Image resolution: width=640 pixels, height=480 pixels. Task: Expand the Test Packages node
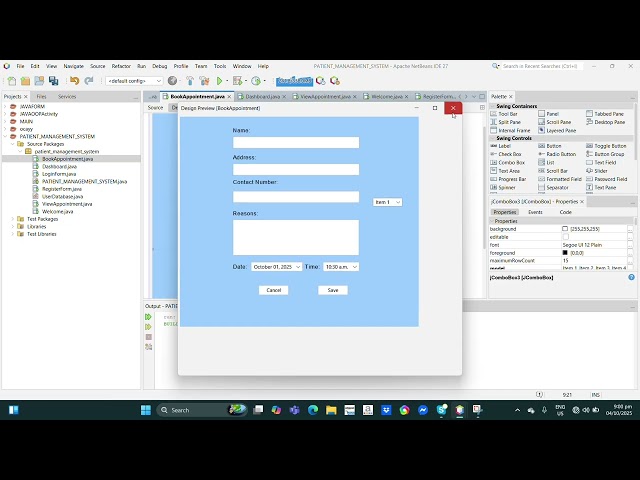pyautogui.click(x=13, y=219)
